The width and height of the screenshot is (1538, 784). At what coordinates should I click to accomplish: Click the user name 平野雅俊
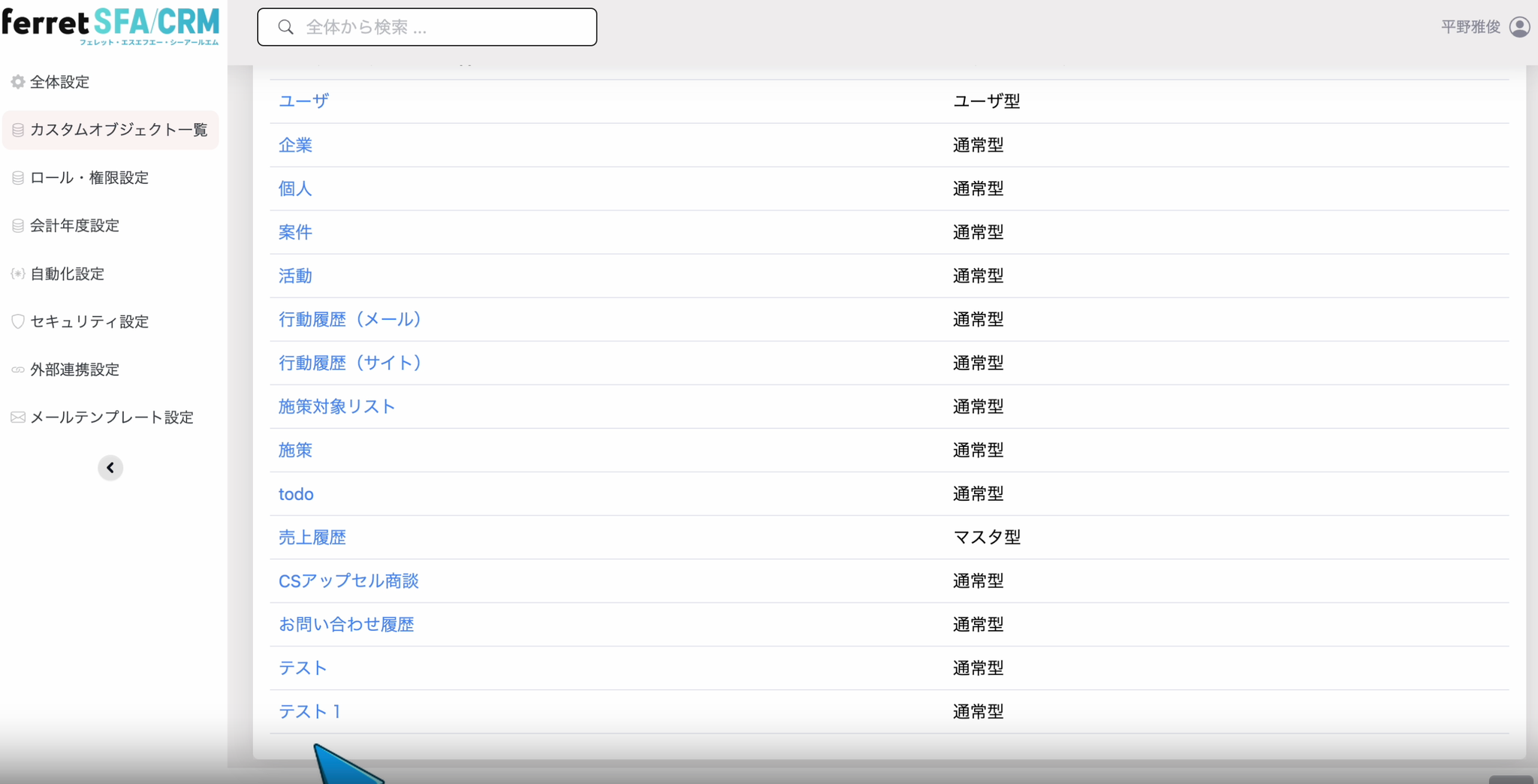click(1470, 27)
